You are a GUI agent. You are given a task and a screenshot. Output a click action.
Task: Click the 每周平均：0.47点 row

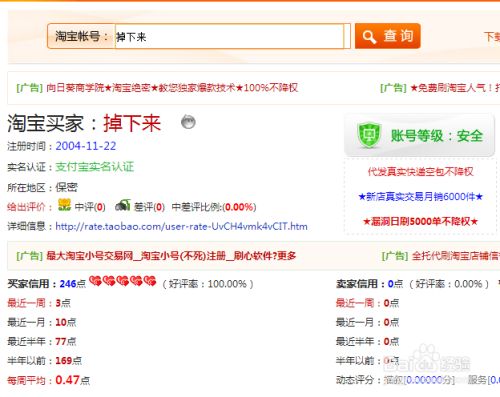coord(49,380)
